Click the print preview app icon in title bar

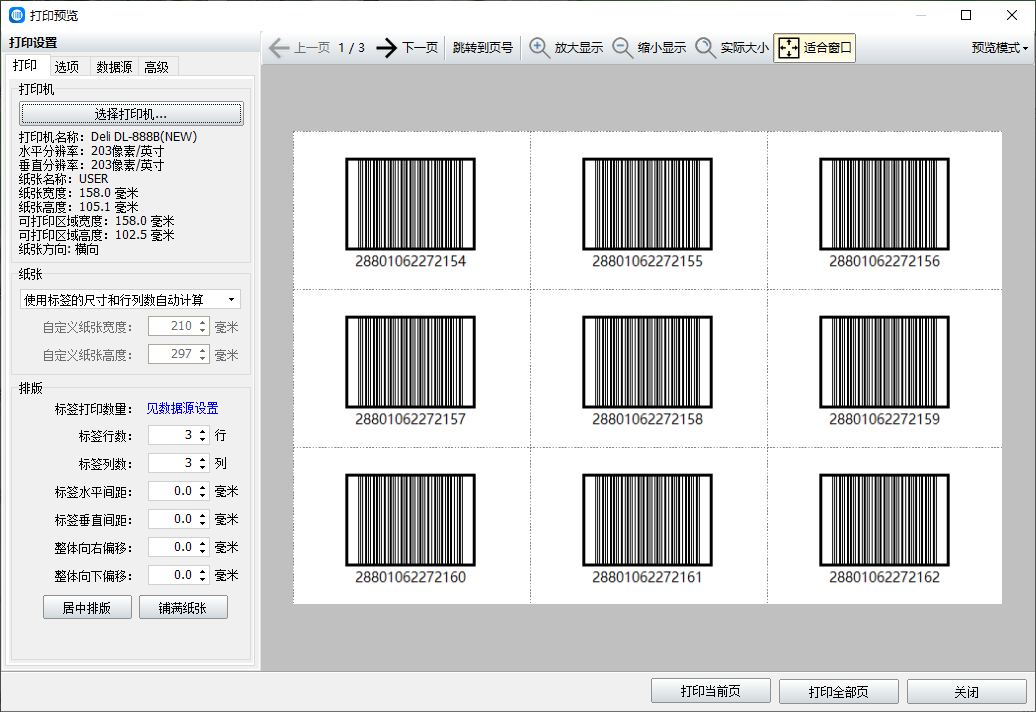point(17,15)
